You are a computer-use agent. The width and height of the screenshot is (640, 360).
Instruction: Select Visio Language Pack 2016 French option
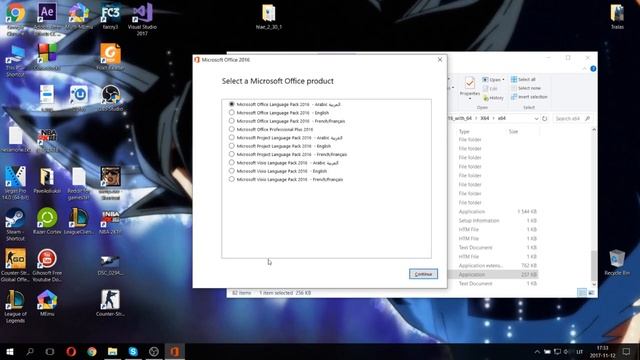click(x=286, y=180)
